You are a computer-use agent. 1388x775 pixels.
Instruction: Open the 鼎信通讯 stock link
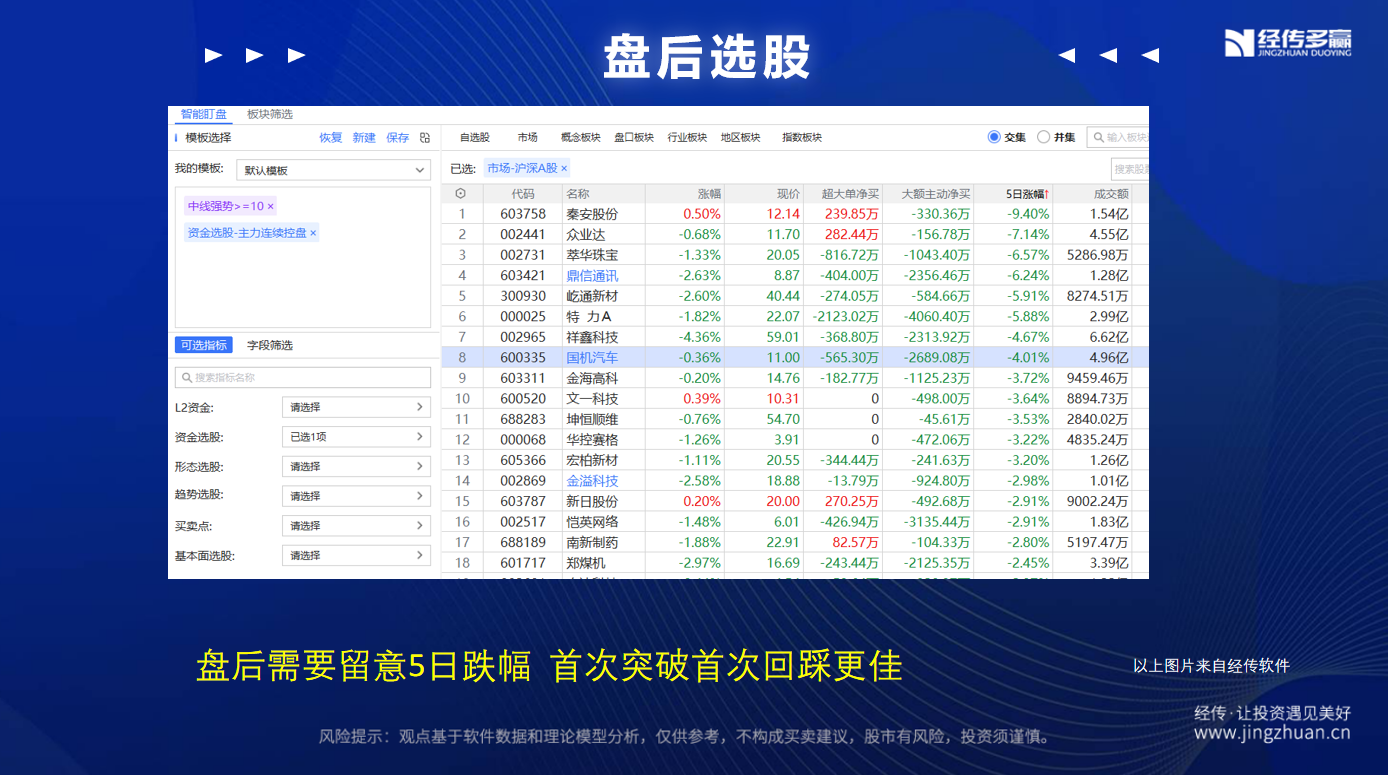coord(592,275)
